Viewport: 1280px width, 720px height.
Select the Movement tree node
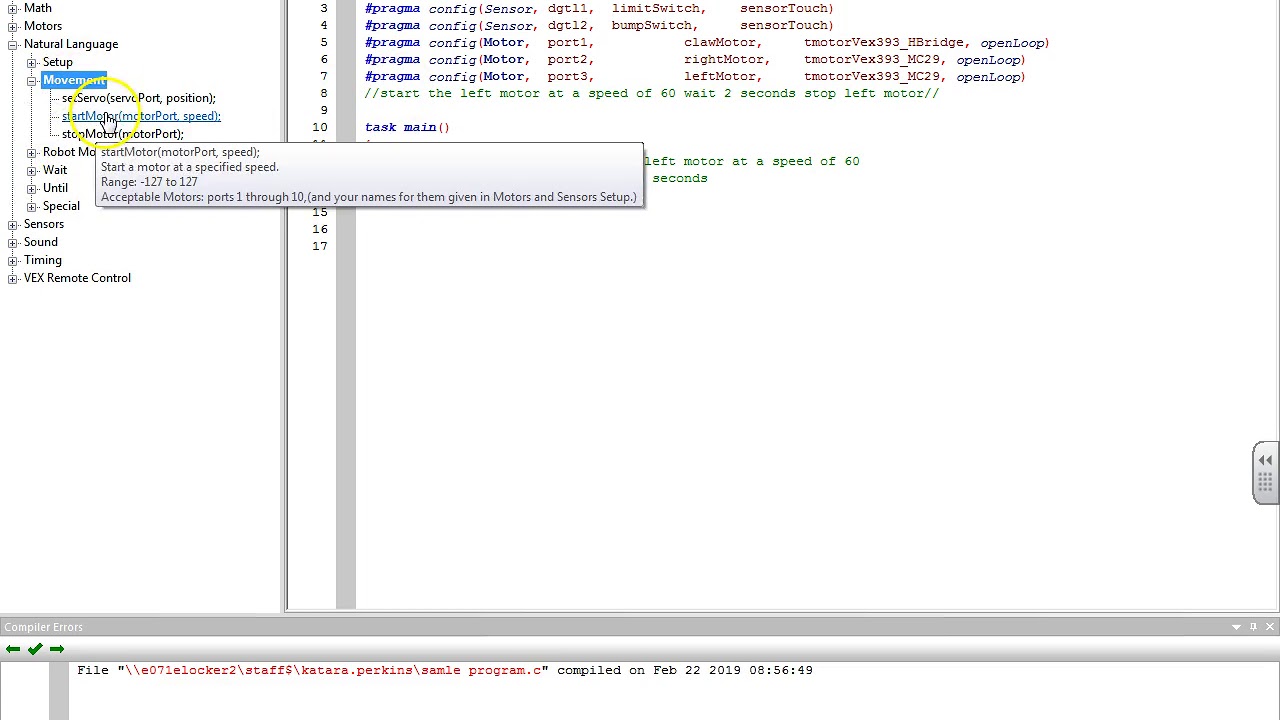pos(74,80)
